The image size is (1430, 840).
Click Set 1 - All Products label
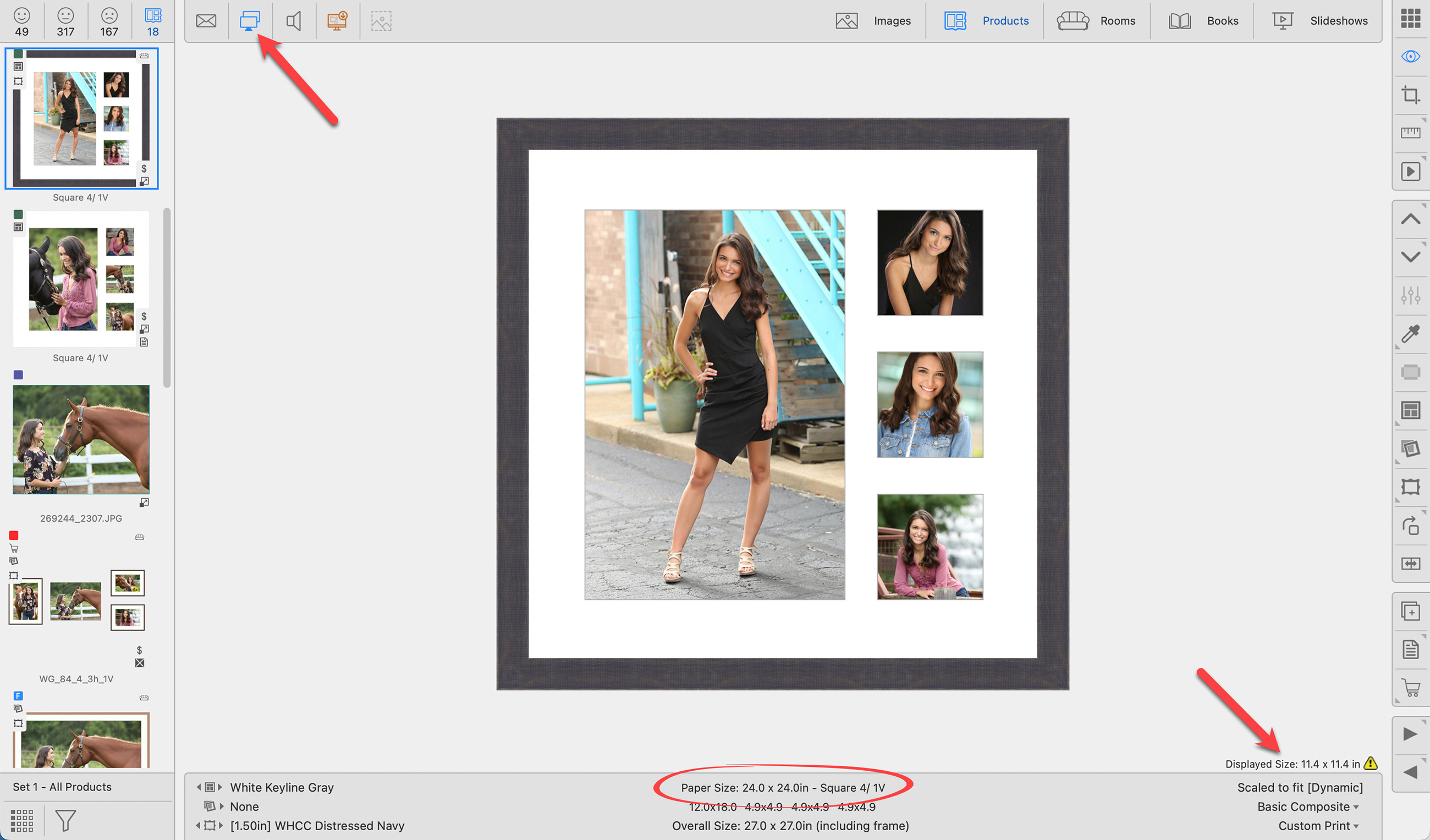pos(62,787)
